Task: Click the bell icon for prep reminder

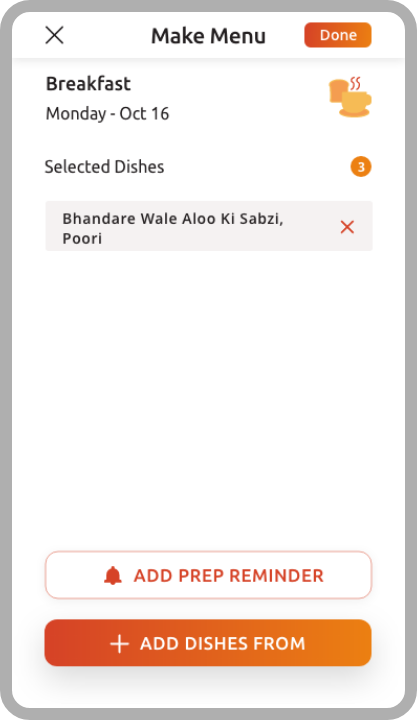Action: pos(113,575)
